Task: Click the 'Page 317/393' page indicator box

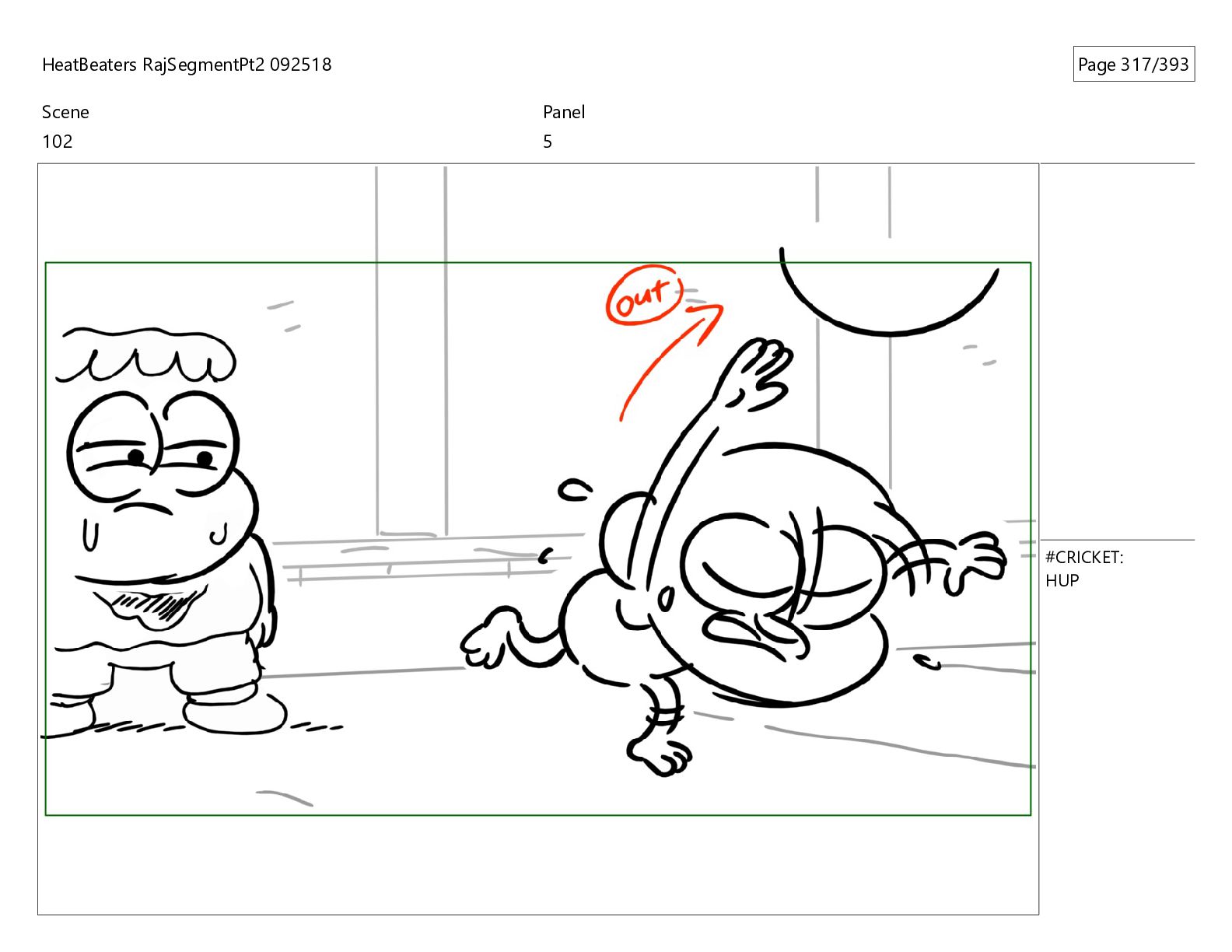Action: pos(1133,64)
